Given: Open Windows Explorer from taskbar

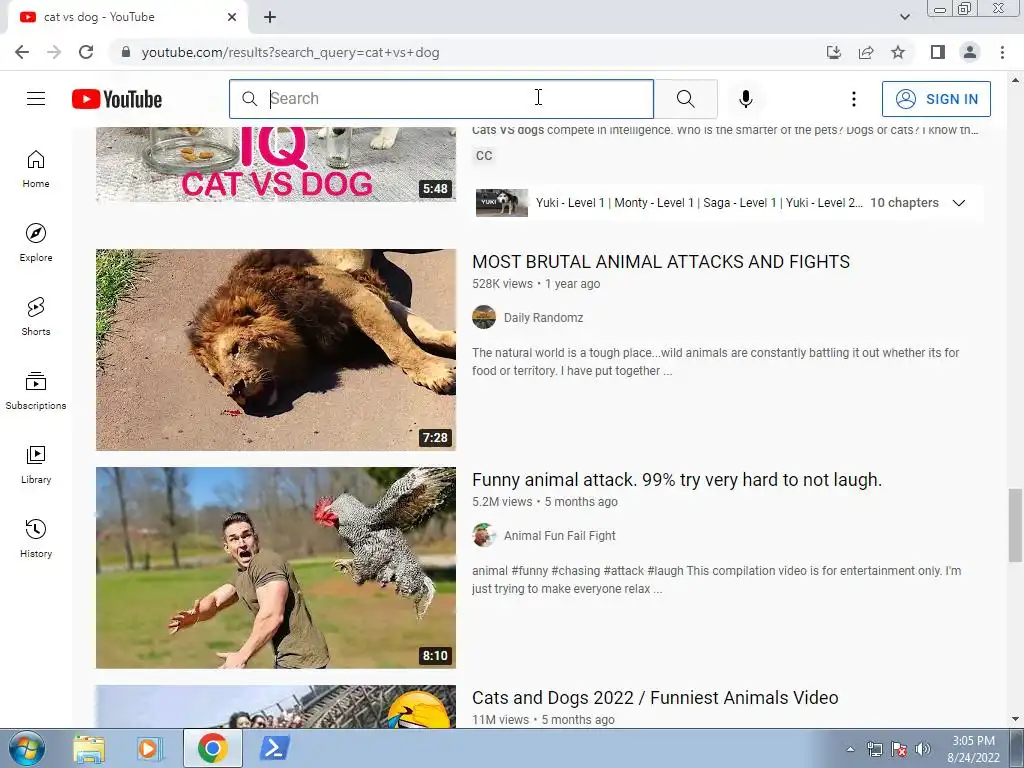Looking at the screenshot, I should [89, 748].
